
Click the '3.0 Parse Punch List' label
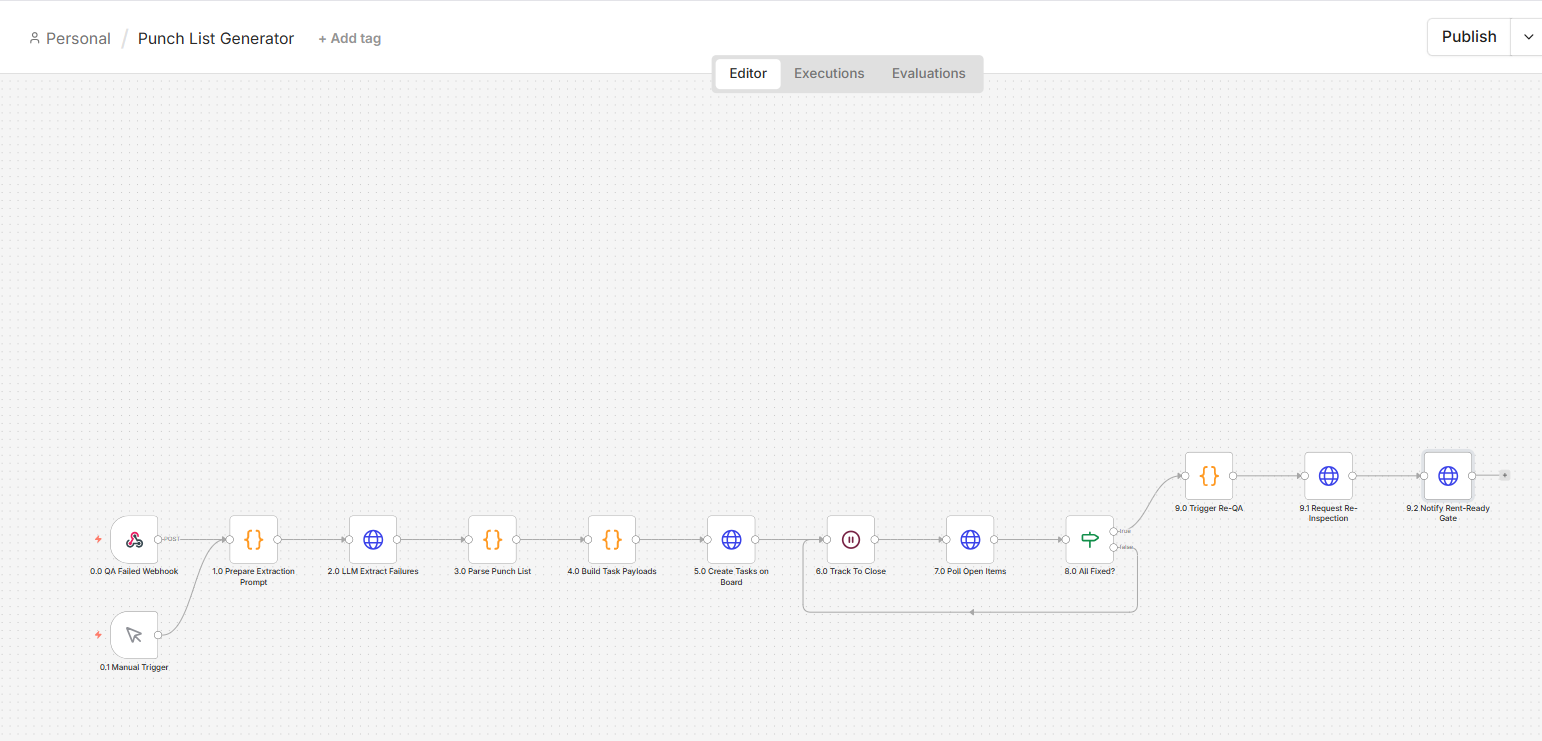pyautogui.click(x=492, y=572)
